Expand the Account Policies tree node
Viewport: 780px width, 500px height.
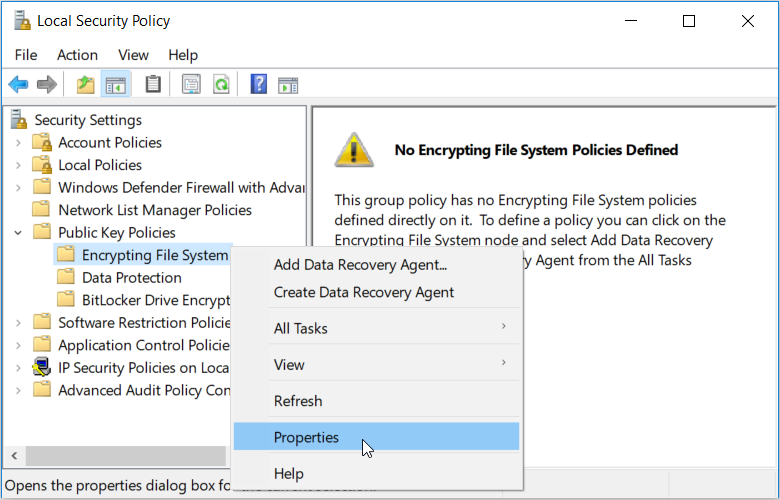point(18,143)
